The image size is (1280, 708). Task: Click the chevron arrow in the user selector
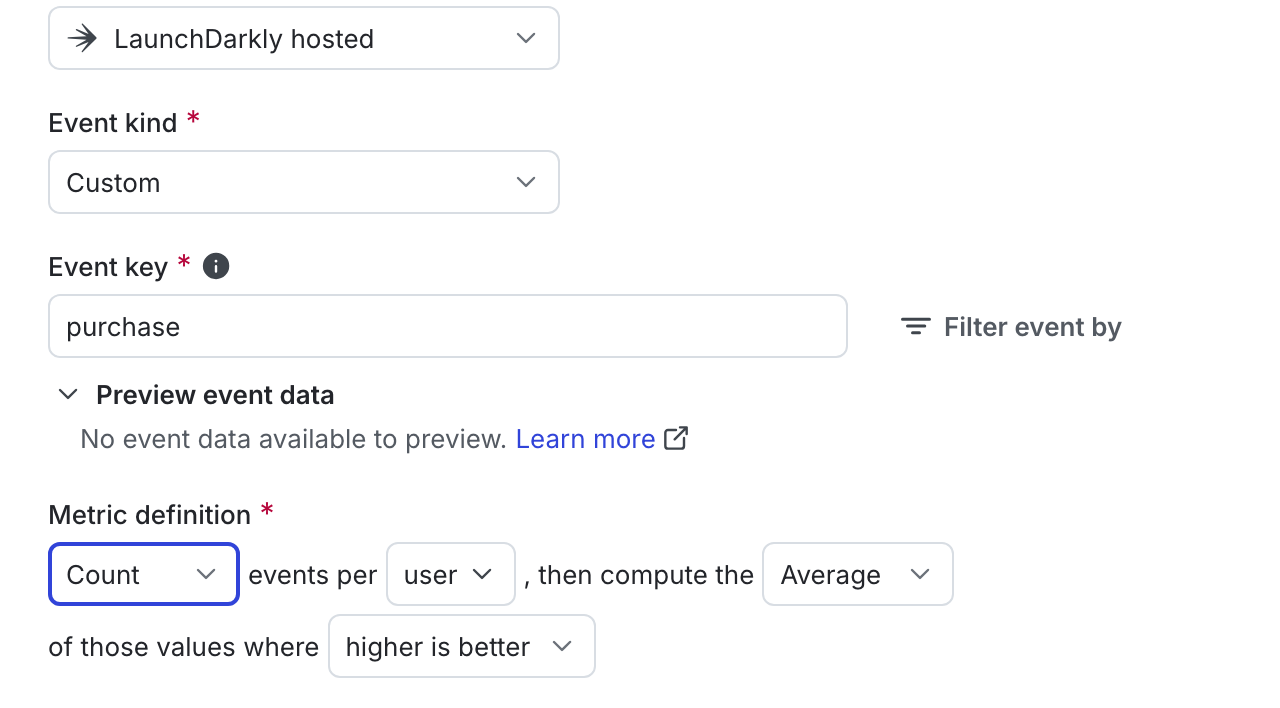tap(482, 574)
